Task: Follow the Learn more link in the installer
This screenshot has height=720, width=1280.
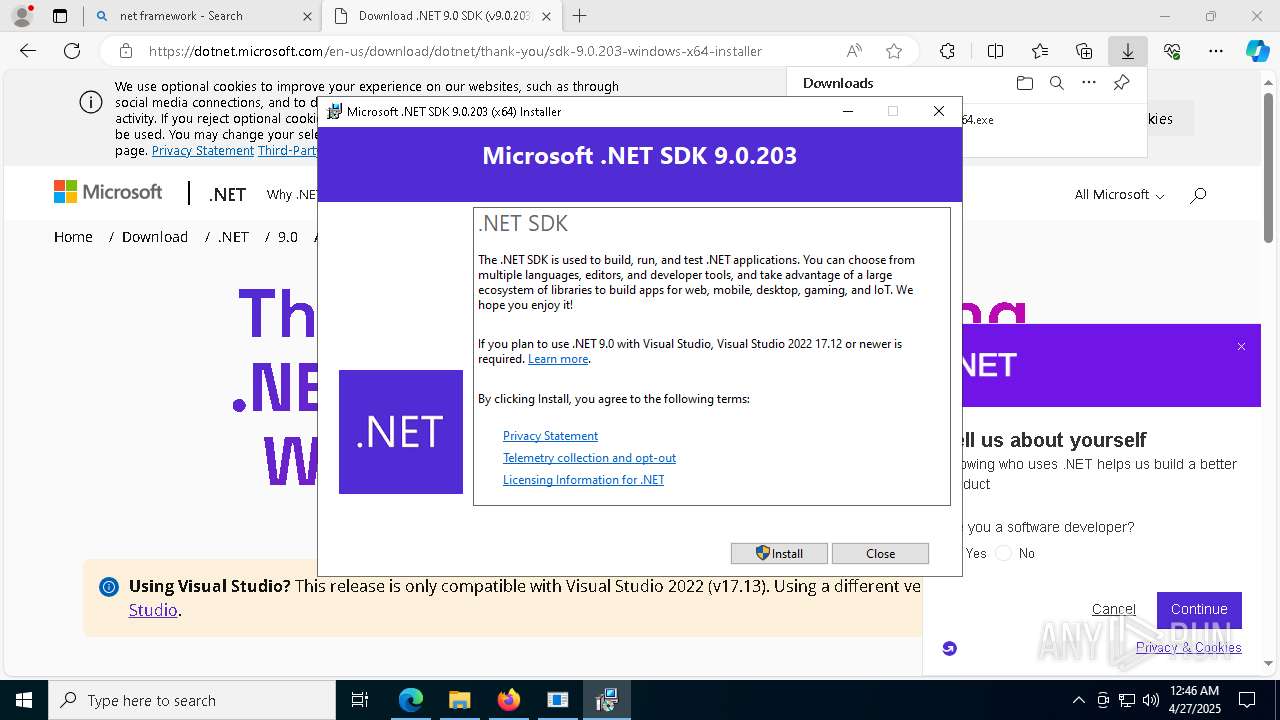Action: tap(558, 359)
